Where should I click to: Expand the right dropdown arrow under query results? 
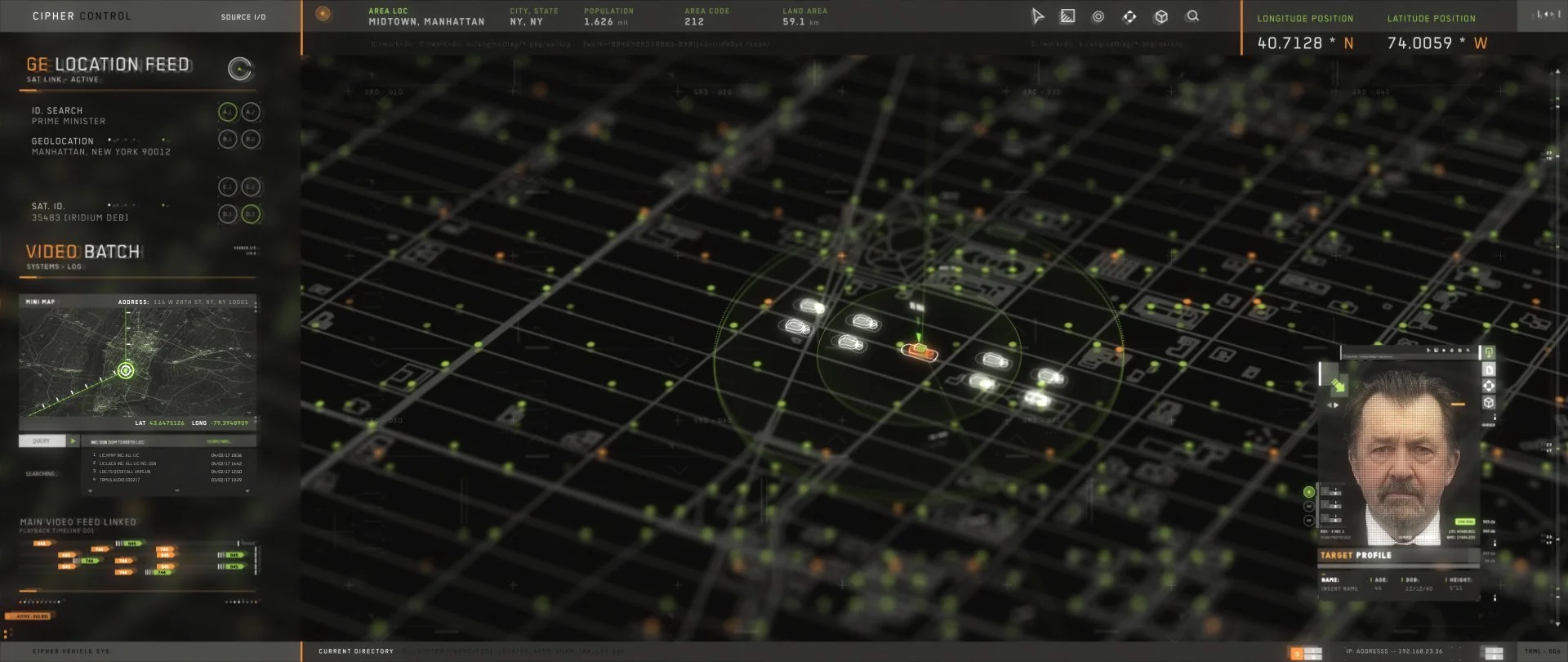coord(247,490)
